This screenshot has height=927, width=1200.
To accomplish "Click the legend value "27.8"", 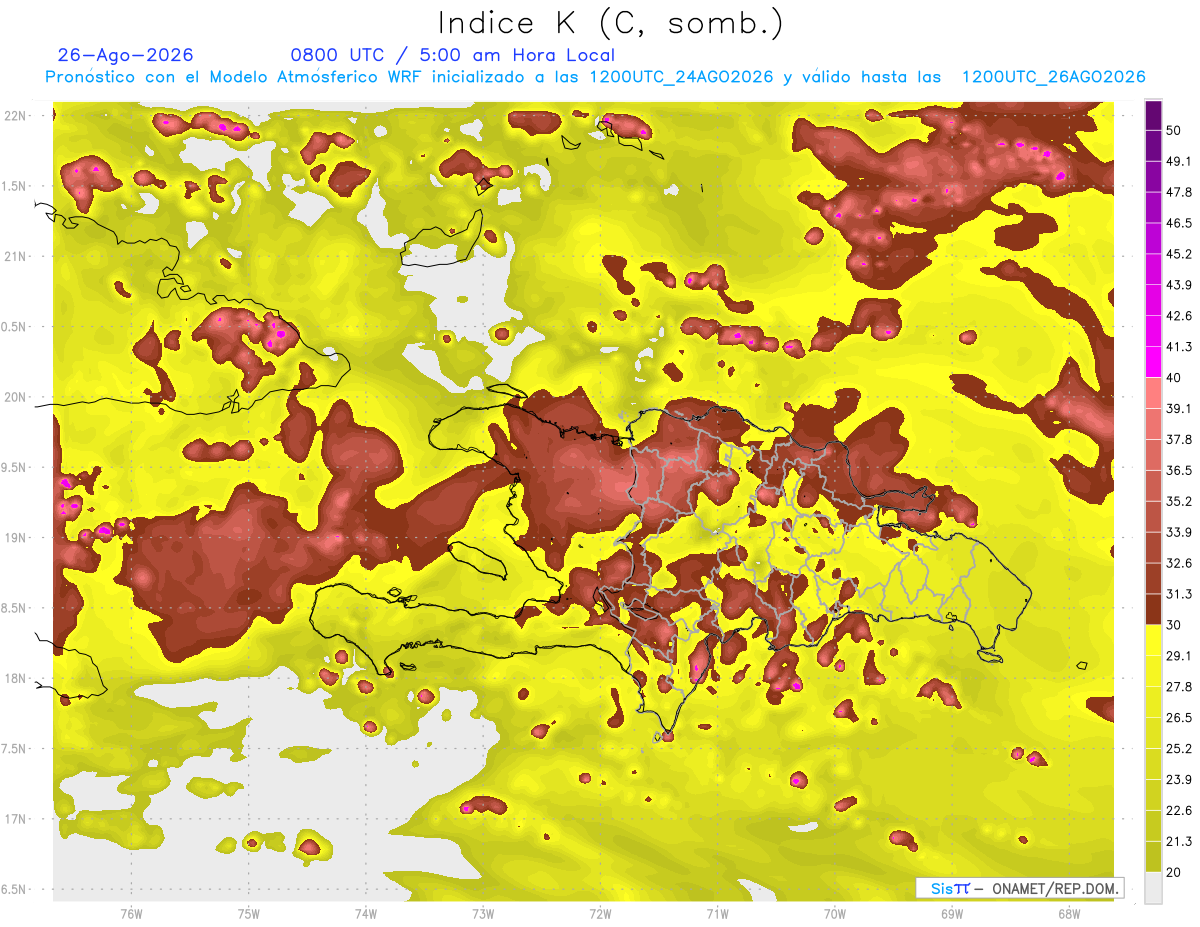I will (1180, 686).
